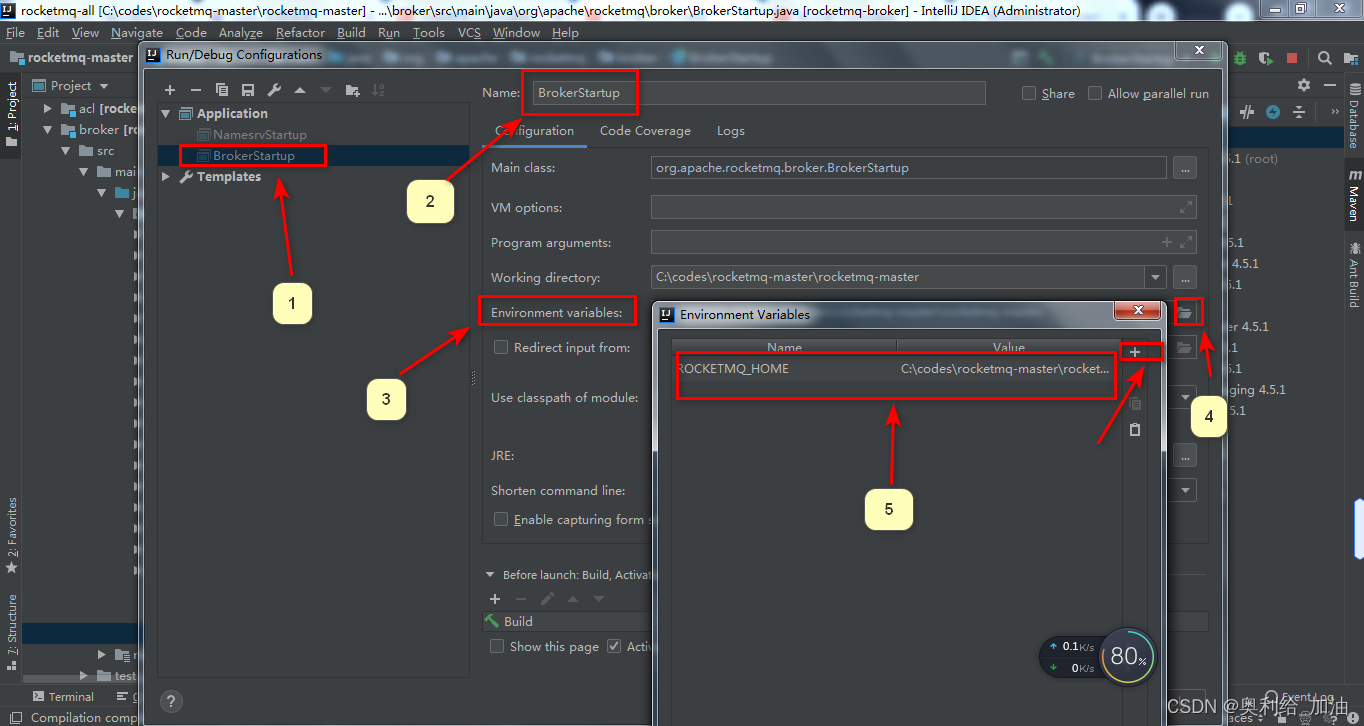Viewport: 1364px width, 726px height.
Task: Switch to Logs tab
Action: pyautogui.click(x=731, y=131)
